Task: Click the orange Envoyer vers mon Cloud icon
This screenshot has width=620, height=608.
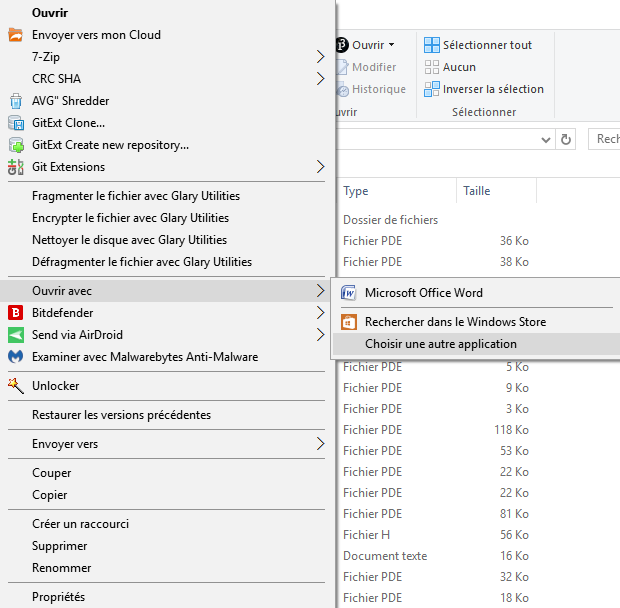Action: (x=15, y=35)
